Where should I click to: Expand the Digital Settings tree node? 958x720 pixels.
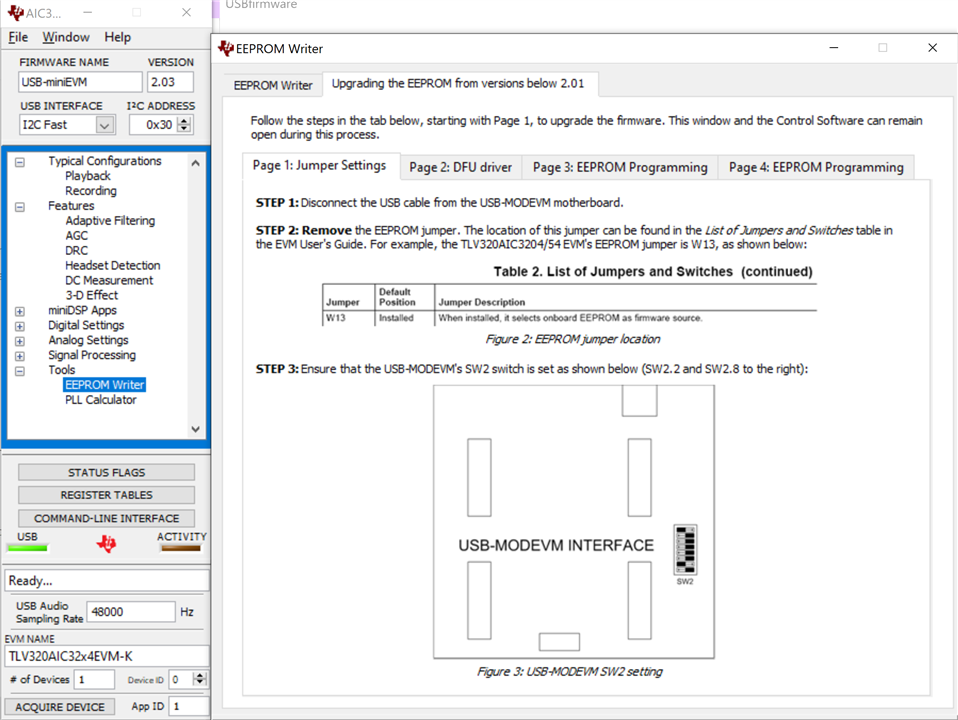point(20,326)
